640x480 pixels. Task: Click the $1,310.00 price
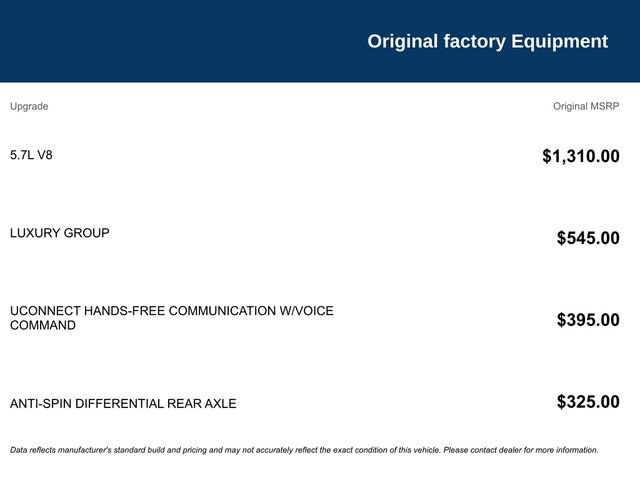pos(580,156)
